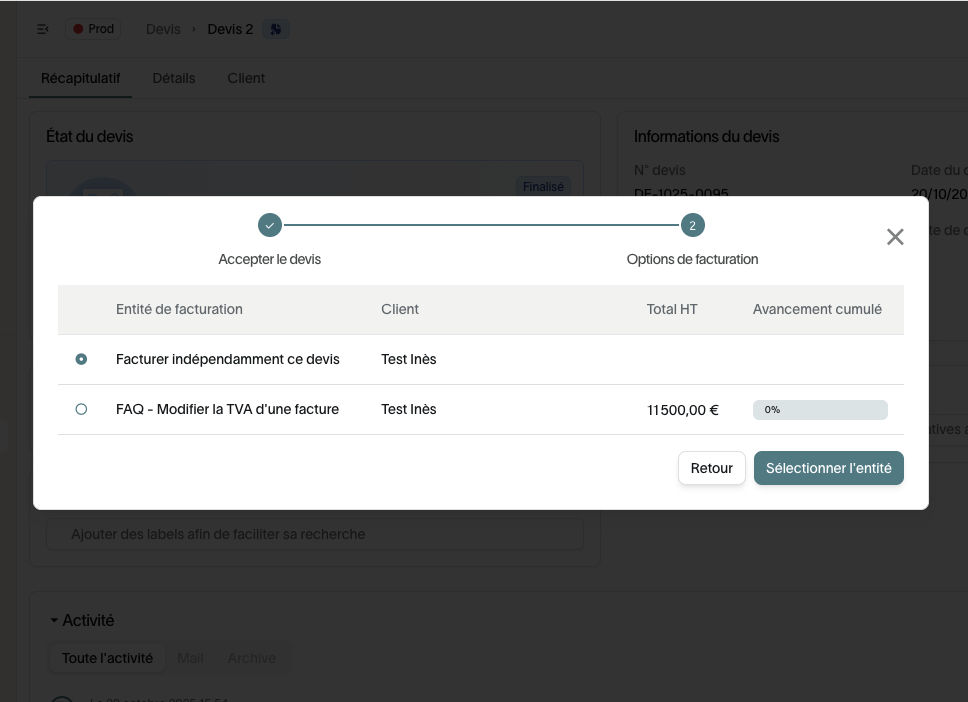Click the '11 500,00 €' amount cell
The height and width of the screenshot is (702, 968).
683,410
